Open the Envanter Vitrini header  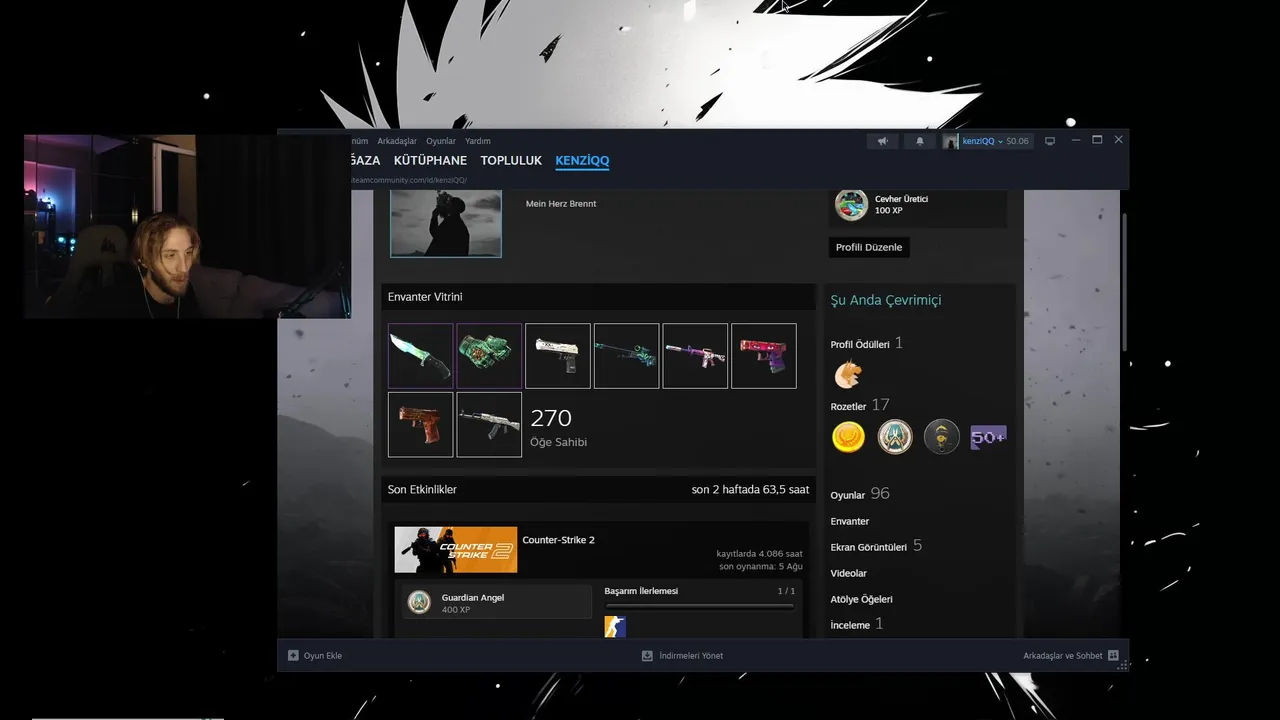[x=598, y=297]
